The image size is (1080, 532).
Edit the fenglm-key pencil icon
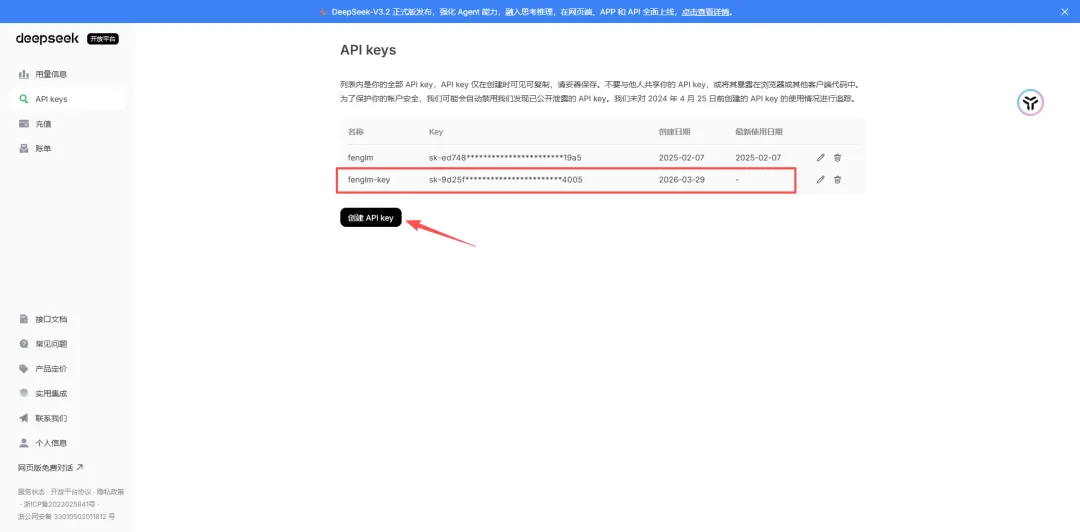820,180
